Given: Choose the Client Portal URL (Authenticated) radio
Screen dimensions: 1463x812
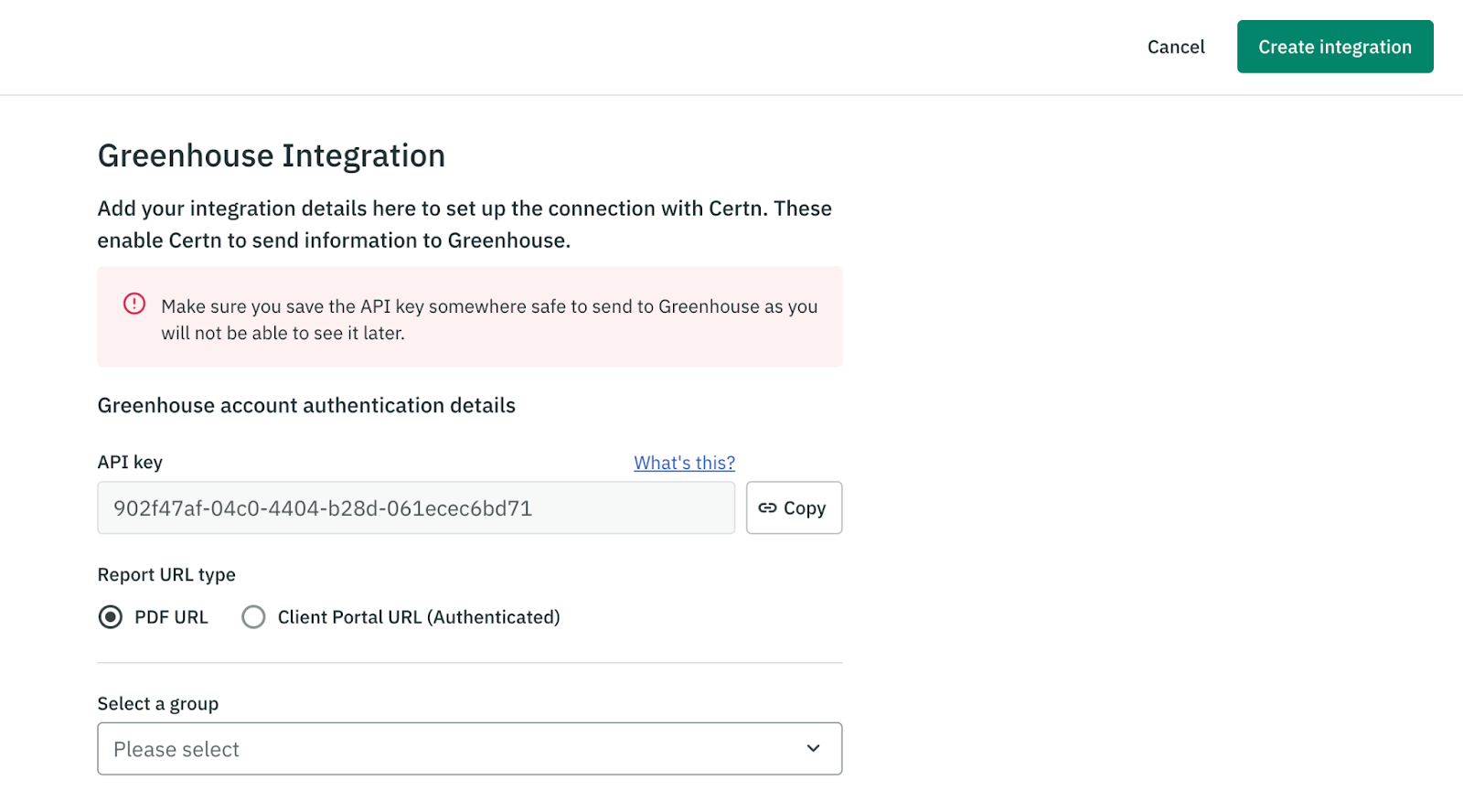Looking at the screenshot, I should pyautogui.click(x=253, y=617).
